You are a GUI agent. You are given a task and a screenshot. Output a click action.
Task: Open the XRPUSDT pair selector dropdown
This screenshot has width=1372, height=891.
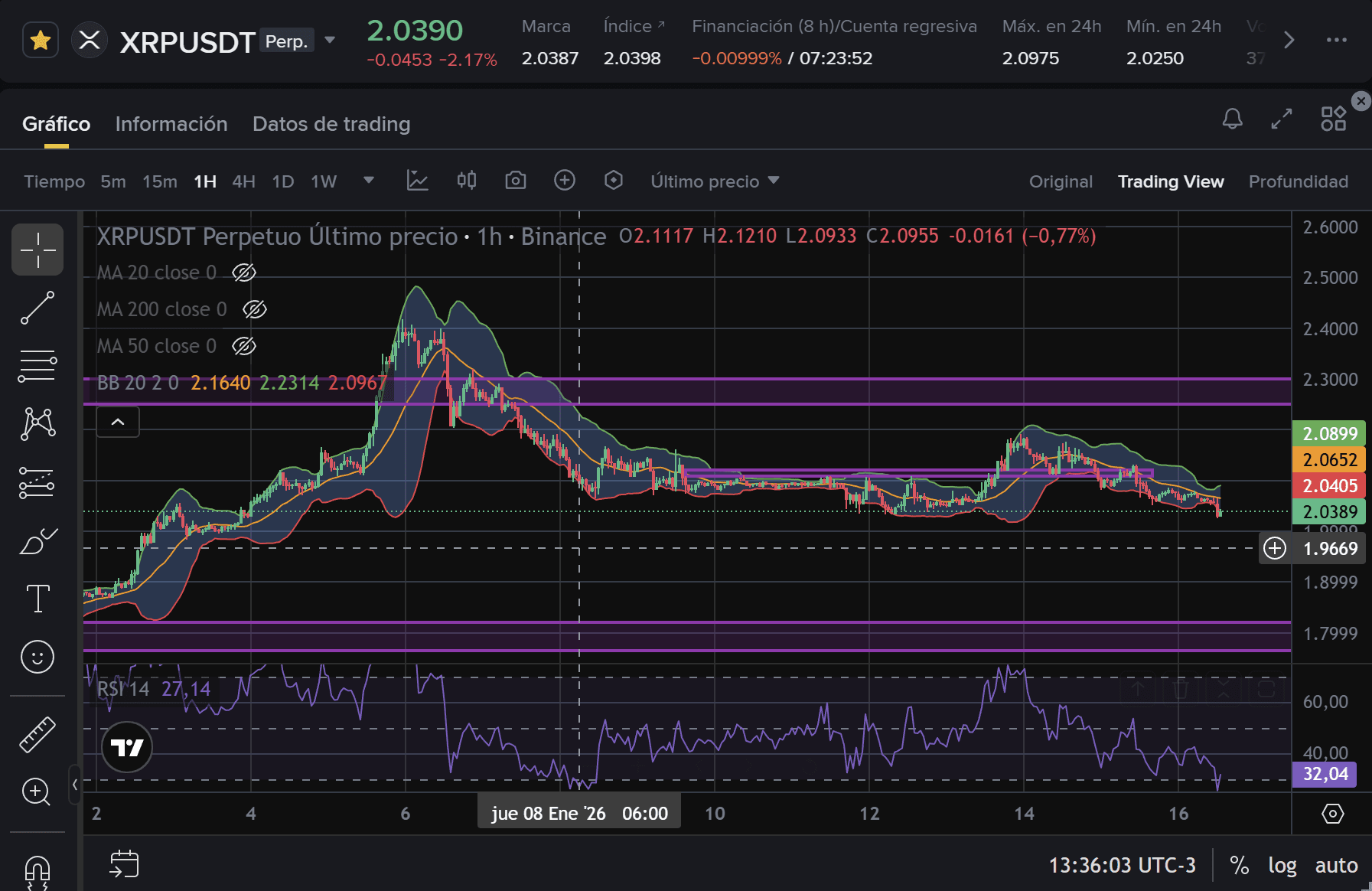coord(330,40)
